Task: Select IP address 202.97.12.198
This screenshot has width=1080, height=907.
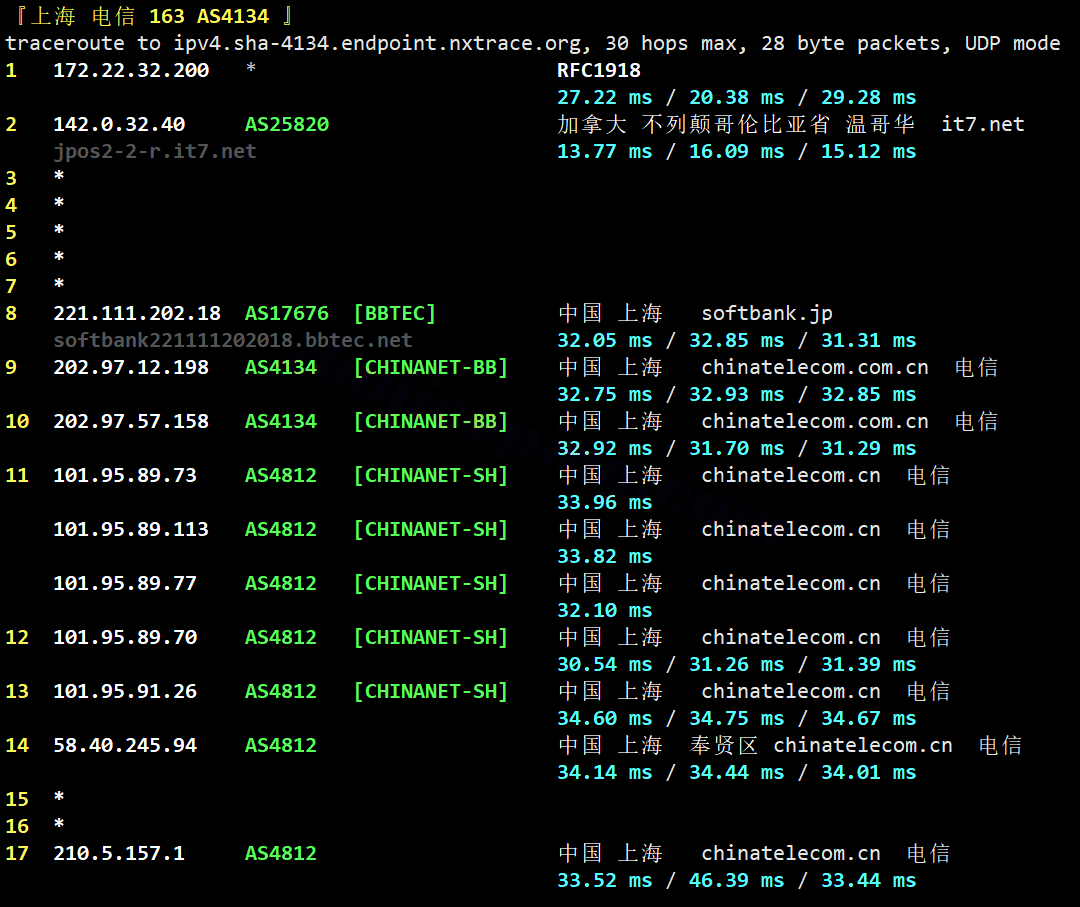Action: click(x=131, y=367)
